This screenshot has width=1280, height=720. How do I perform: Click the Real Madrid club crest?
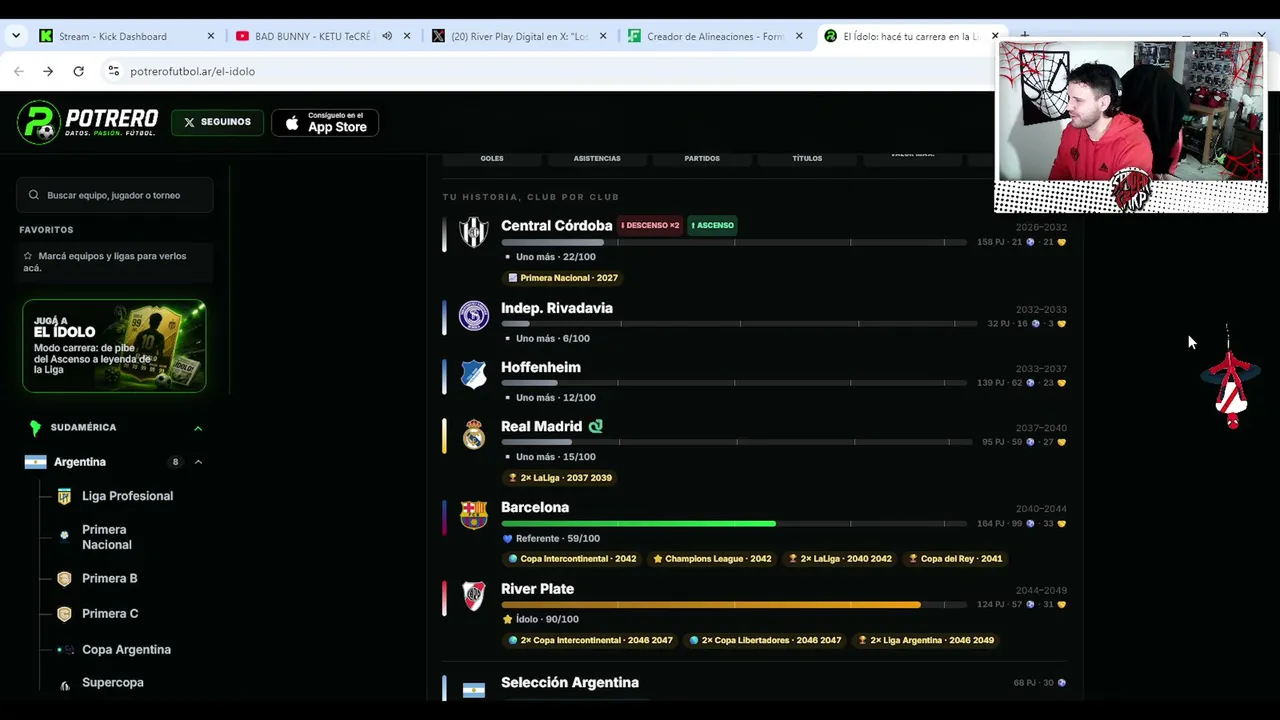click(x=473, y=434)
